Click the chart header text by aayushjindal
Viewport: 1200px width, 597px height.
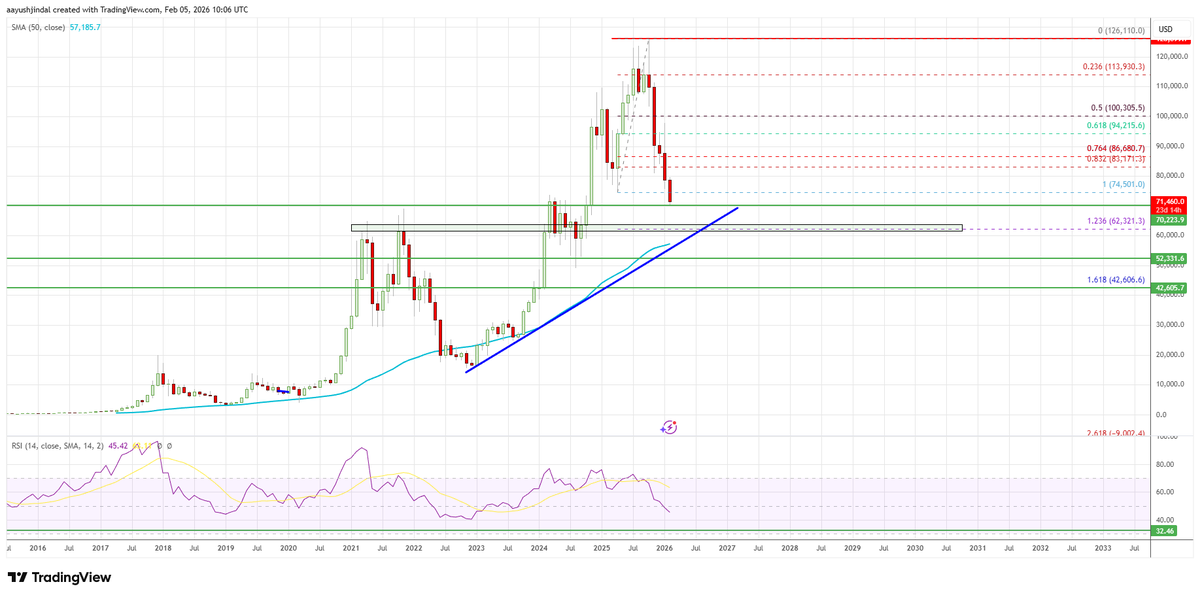[x=127, y=10]
